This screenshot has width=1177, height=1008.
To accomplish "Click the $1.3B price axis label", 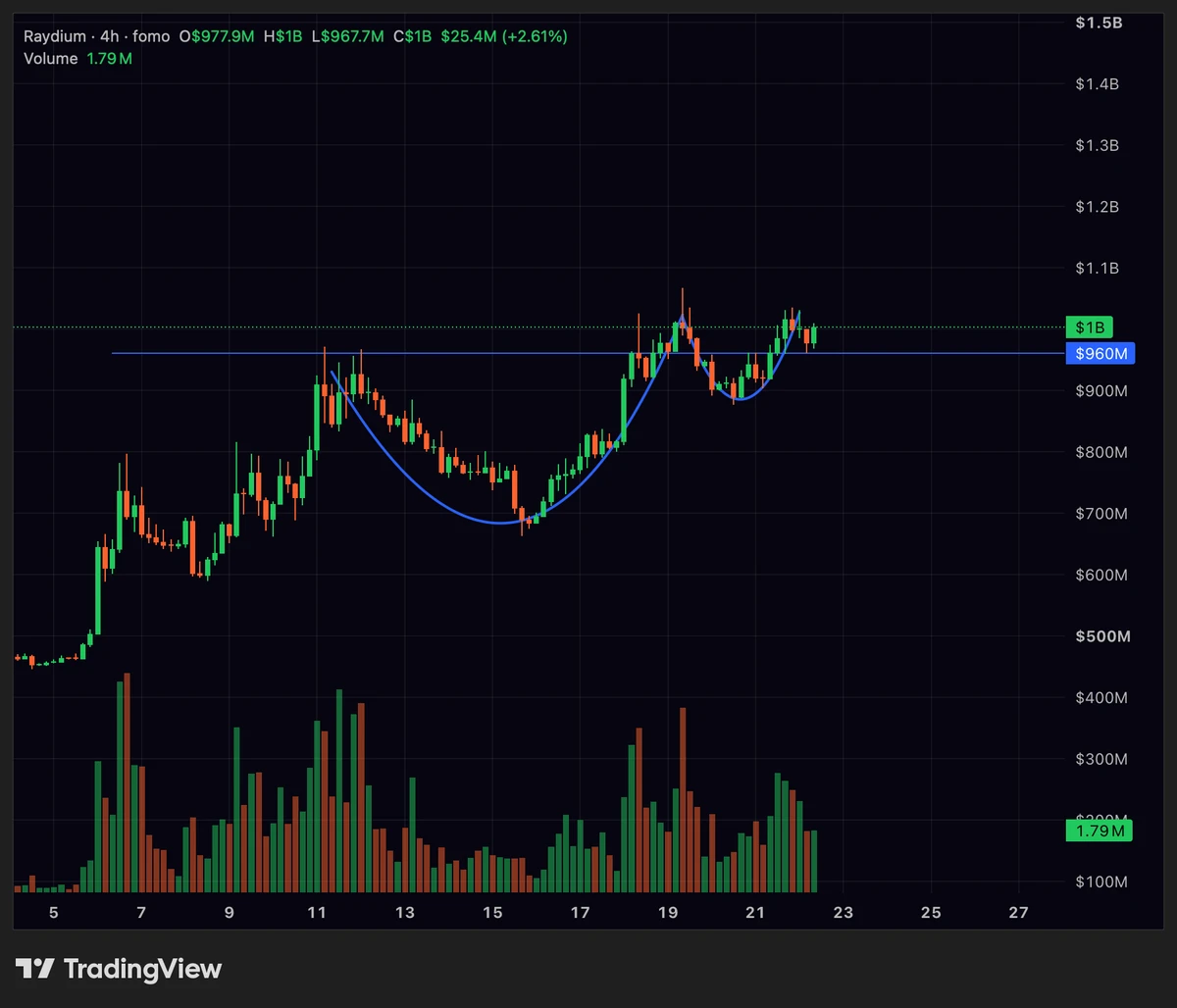I will 1098,146.
